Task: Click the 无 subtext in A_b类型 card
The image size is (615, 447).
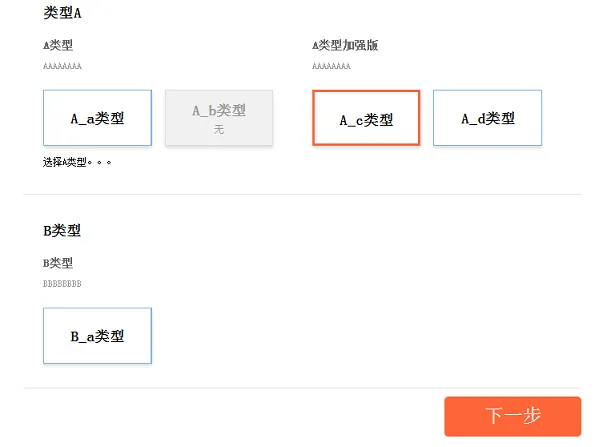Action: point(218,130)
